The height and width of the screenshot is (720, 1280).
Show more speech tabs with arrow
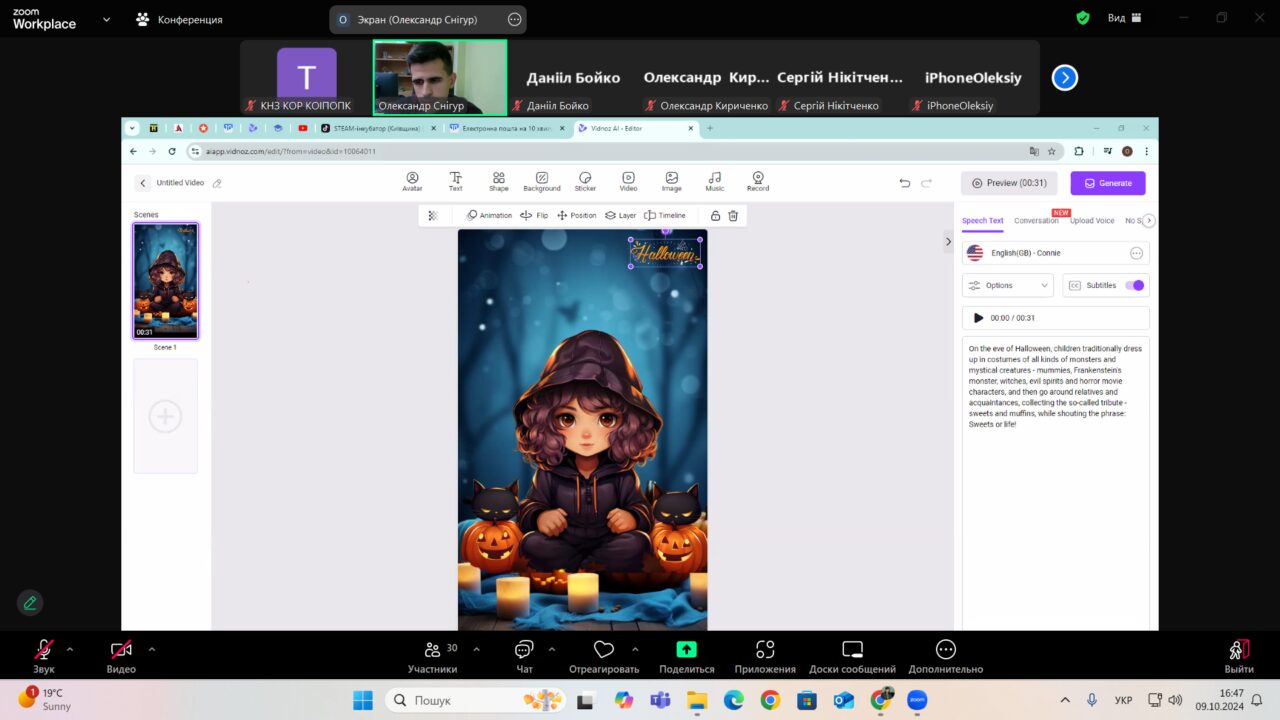pos(1149,221)
